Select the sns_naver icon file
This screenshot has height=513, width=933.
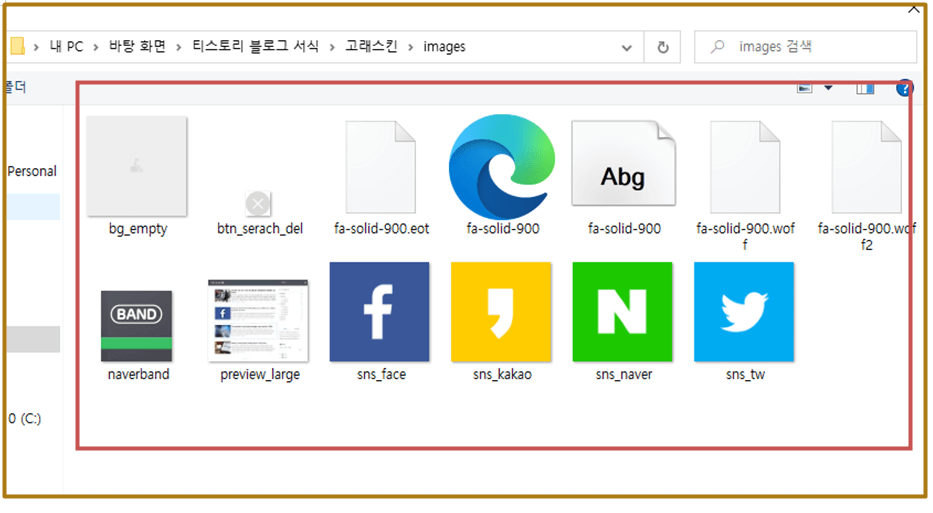[622, 312]
